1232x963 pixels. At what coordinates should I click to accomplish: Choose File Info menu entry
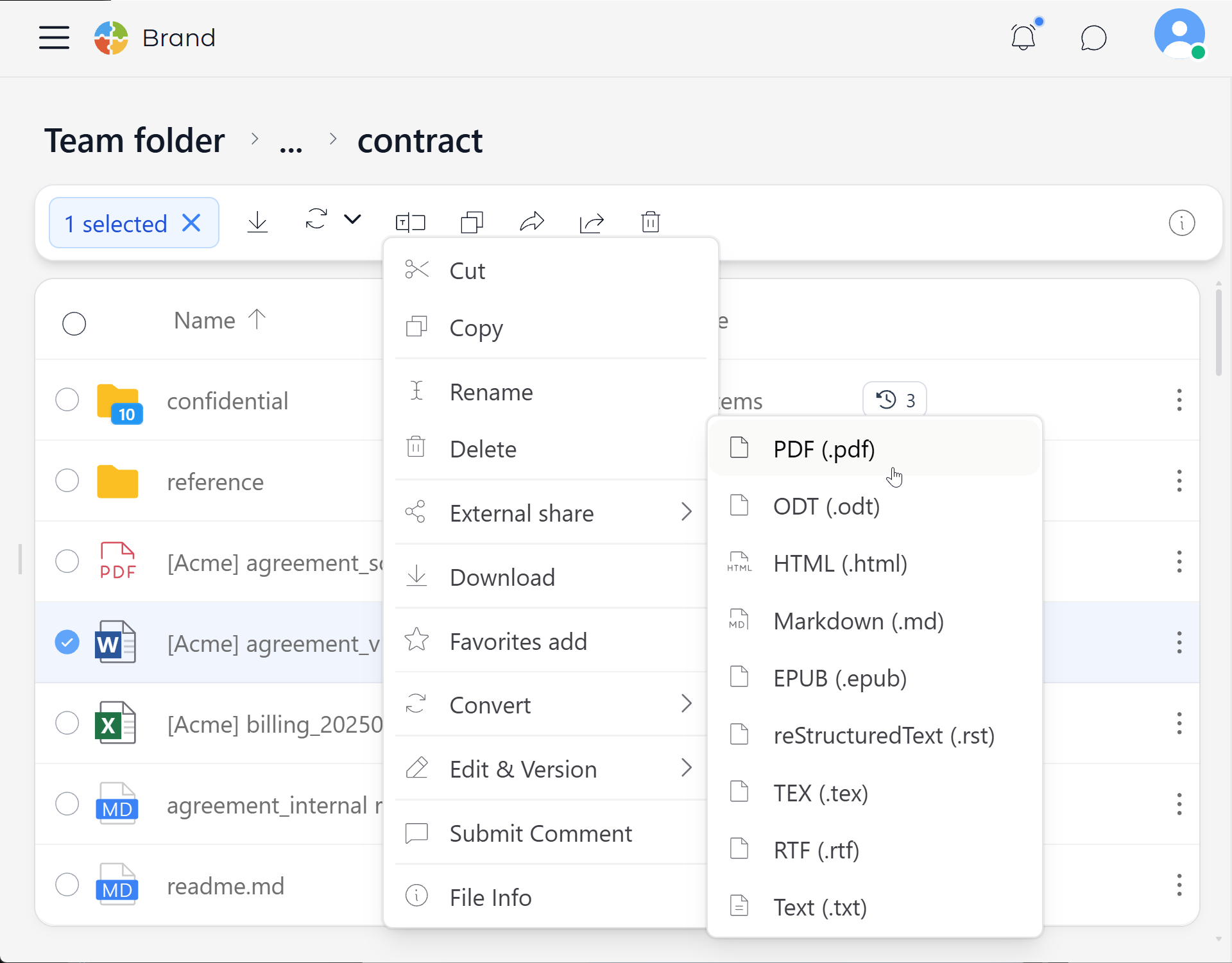[x=551, y=898]
